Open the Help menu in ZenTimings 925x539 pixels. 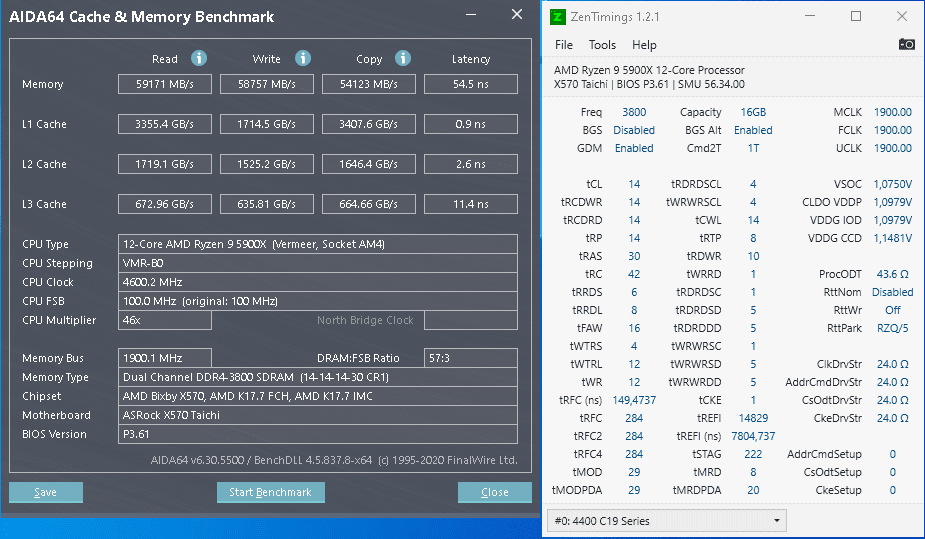(x=644, y=45)
